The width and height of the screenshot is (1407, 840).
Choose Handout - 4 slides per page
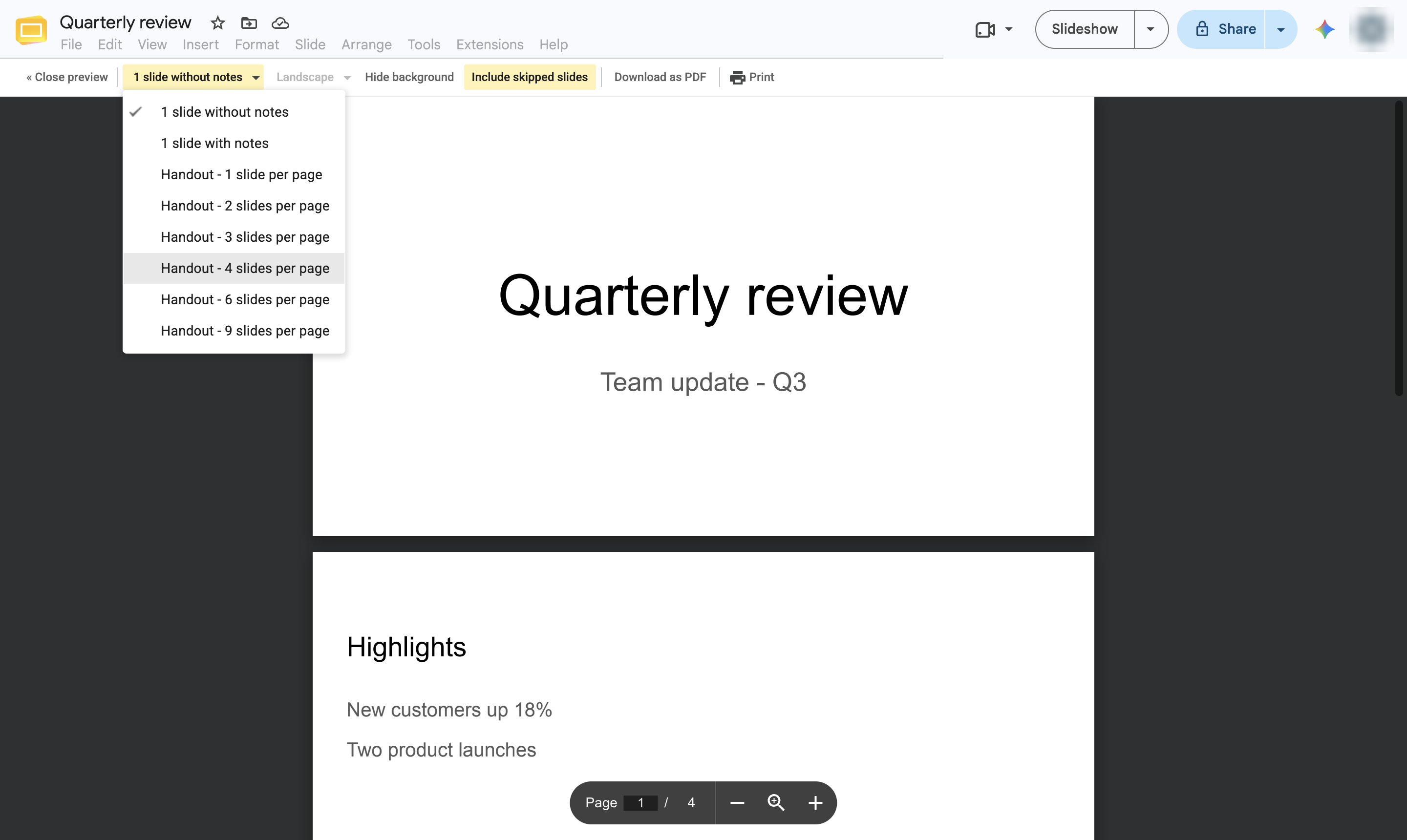click(234, 268)
